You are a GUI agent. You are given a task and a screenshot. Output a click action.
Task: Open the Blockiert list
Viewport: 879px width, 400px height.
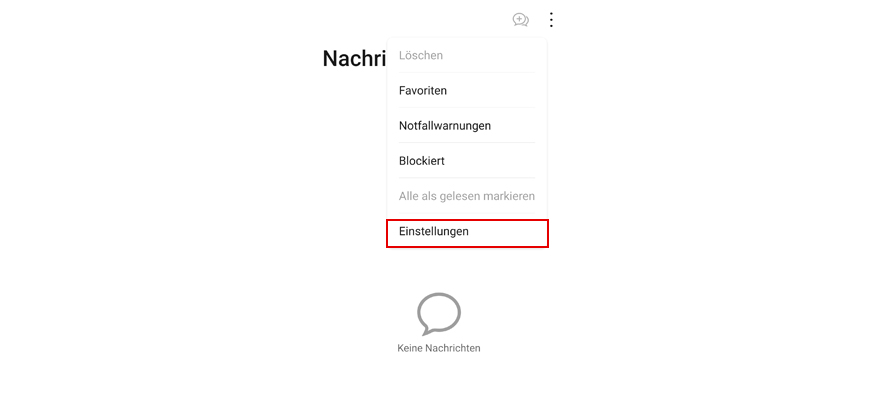coord(422,161)
